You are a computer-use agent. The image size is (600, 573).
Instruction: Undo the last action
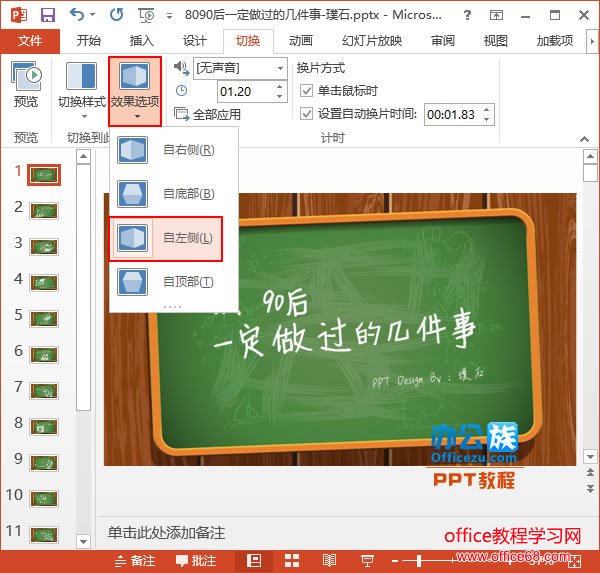[x=77, y=15]
